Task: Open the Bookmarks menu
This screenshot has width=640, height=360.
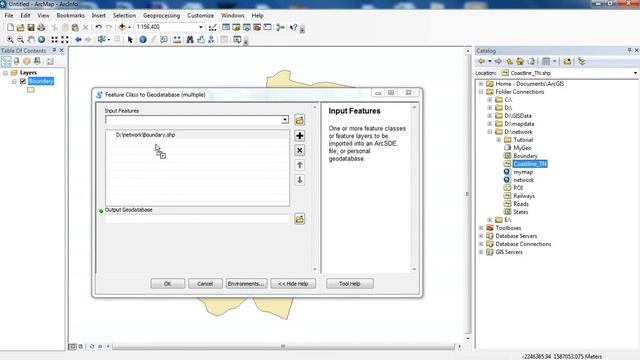Action: tap(71, 16)
